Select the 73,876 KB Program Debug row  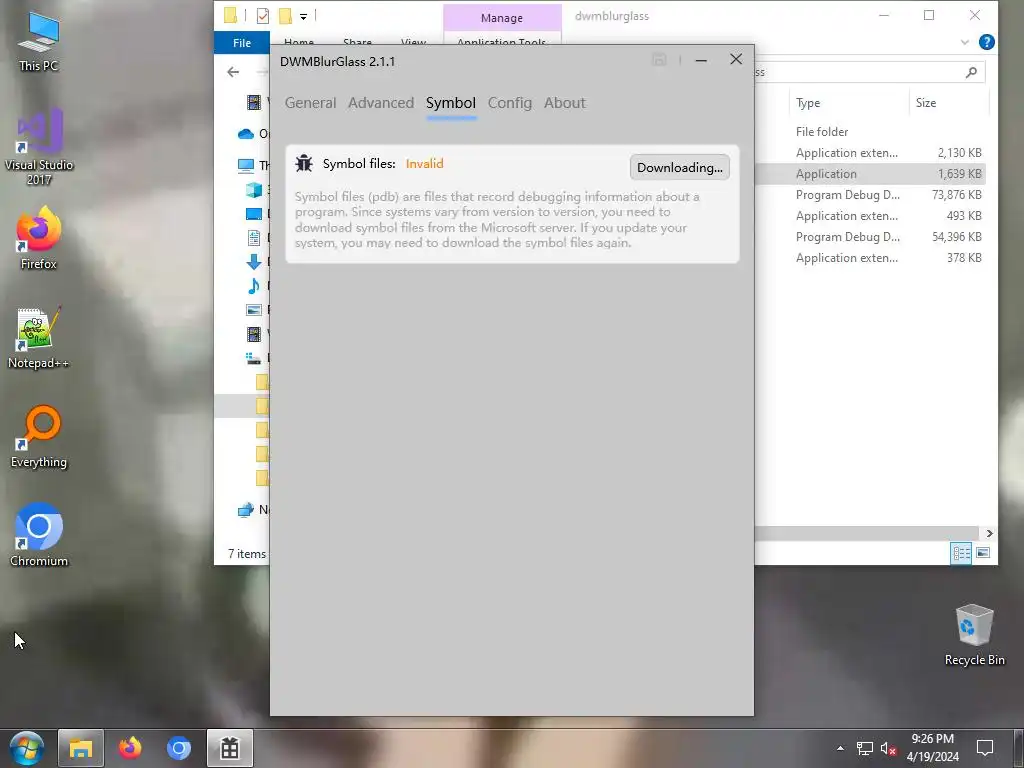click(x=870, y=195)
